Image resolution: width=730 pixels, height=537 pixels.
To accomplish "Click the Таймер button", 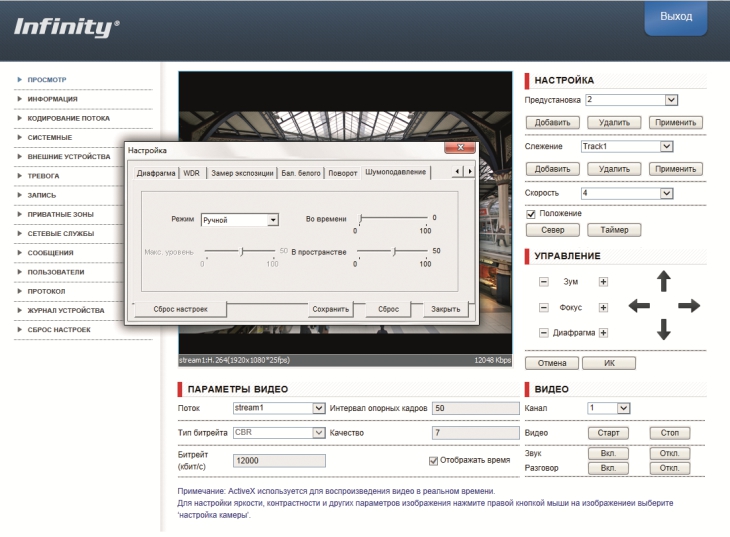I will click(x=614, y=230).
